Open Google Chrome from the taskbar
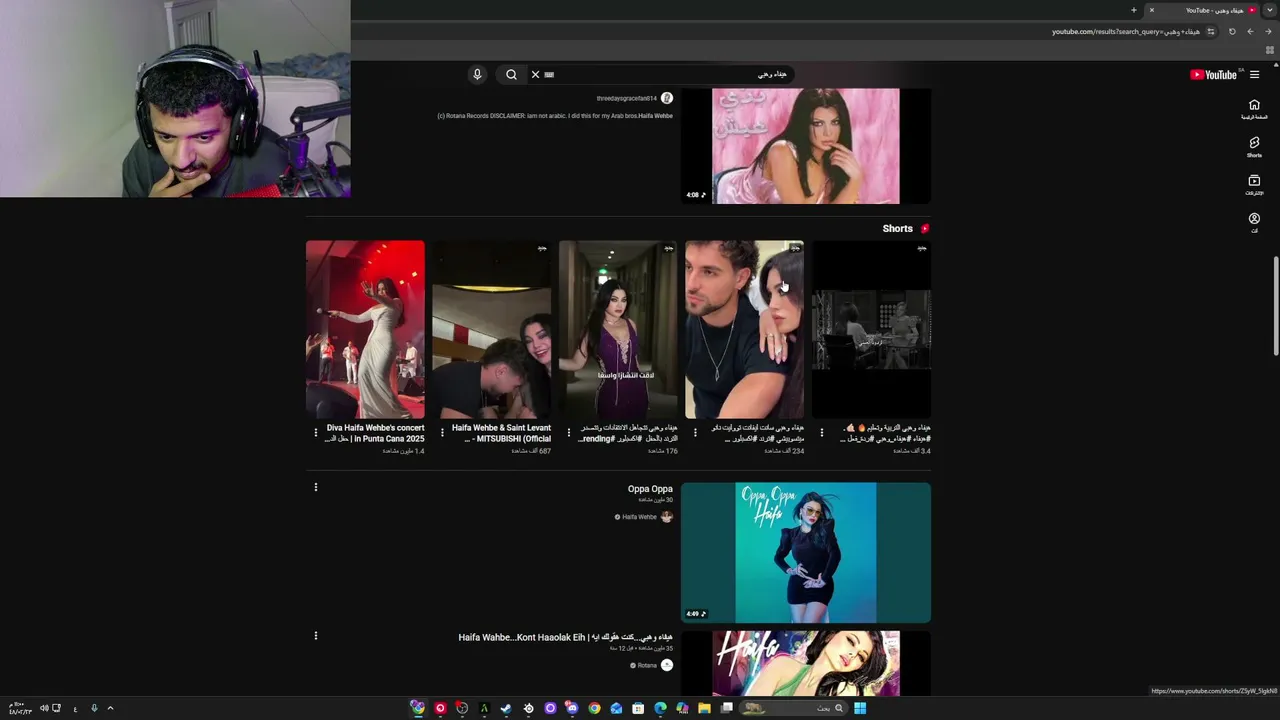This screenshot has height=720, width=1280. 594,708
